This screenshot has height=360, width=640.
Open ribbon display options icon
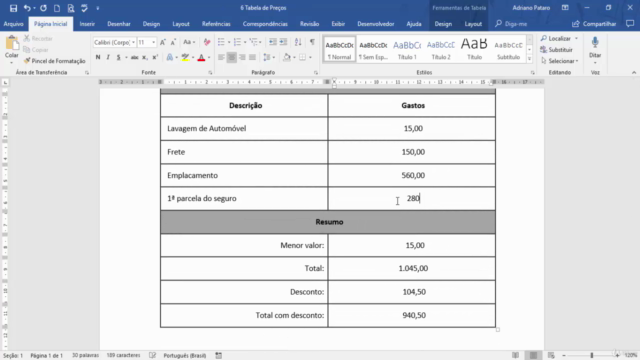click(565, 8)
